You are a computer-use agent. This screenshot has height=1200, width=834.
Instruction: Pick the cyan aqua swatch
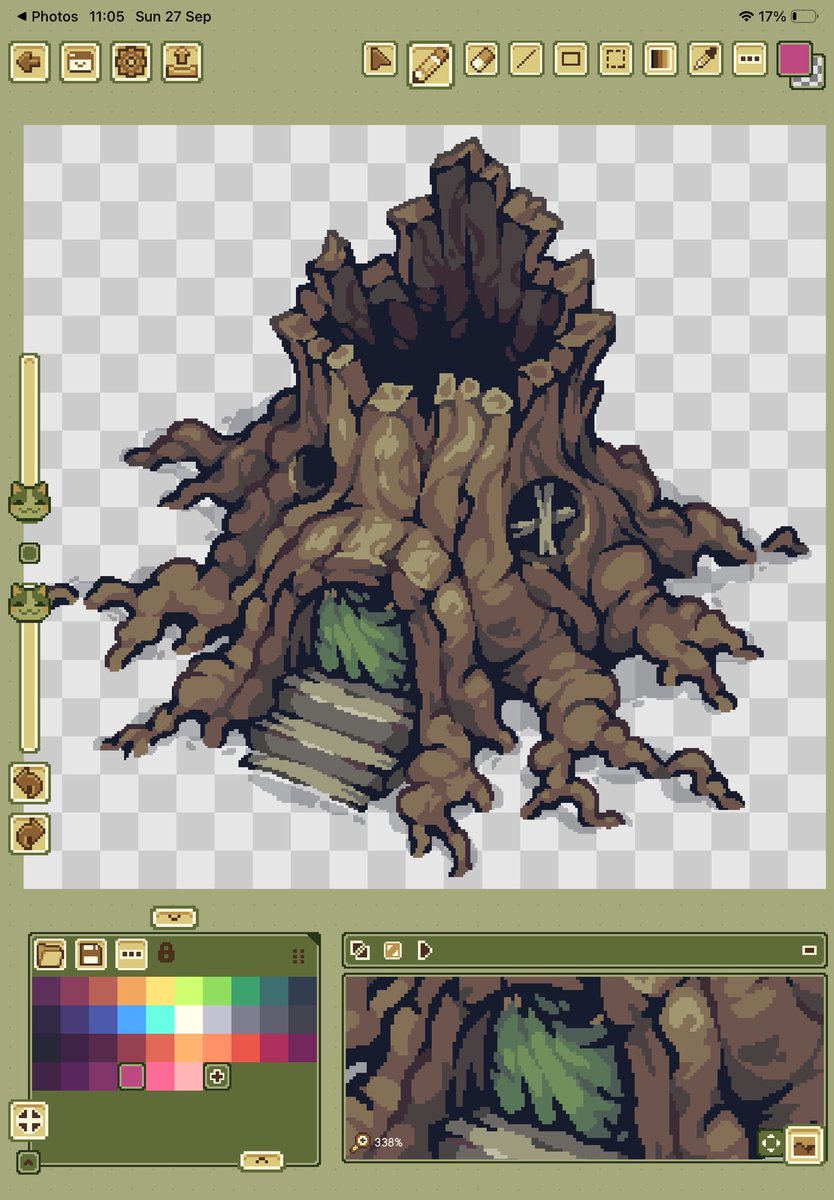click(160, 1019)
